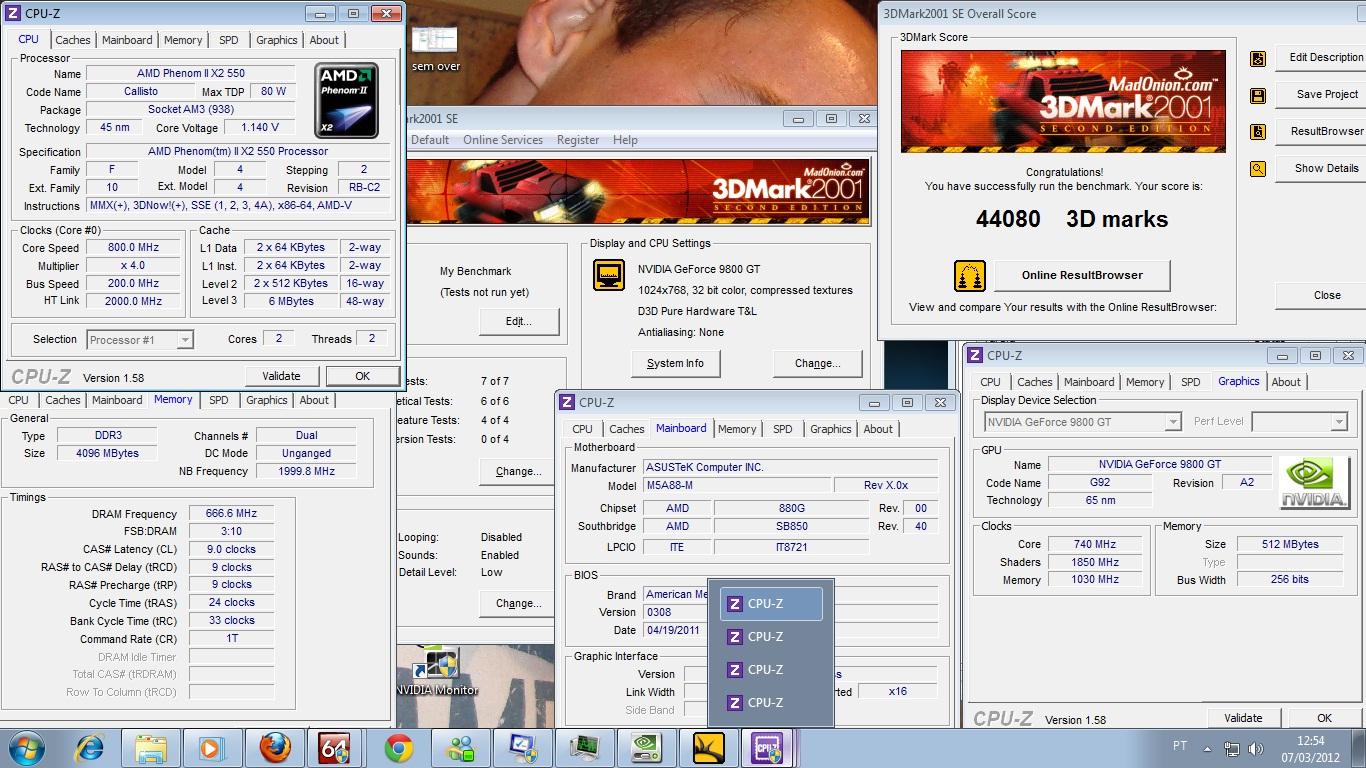Open the Help menu in 3DMark2001 SE
Viewport: 1366px width, 768px height.
[x=625, y=140]
